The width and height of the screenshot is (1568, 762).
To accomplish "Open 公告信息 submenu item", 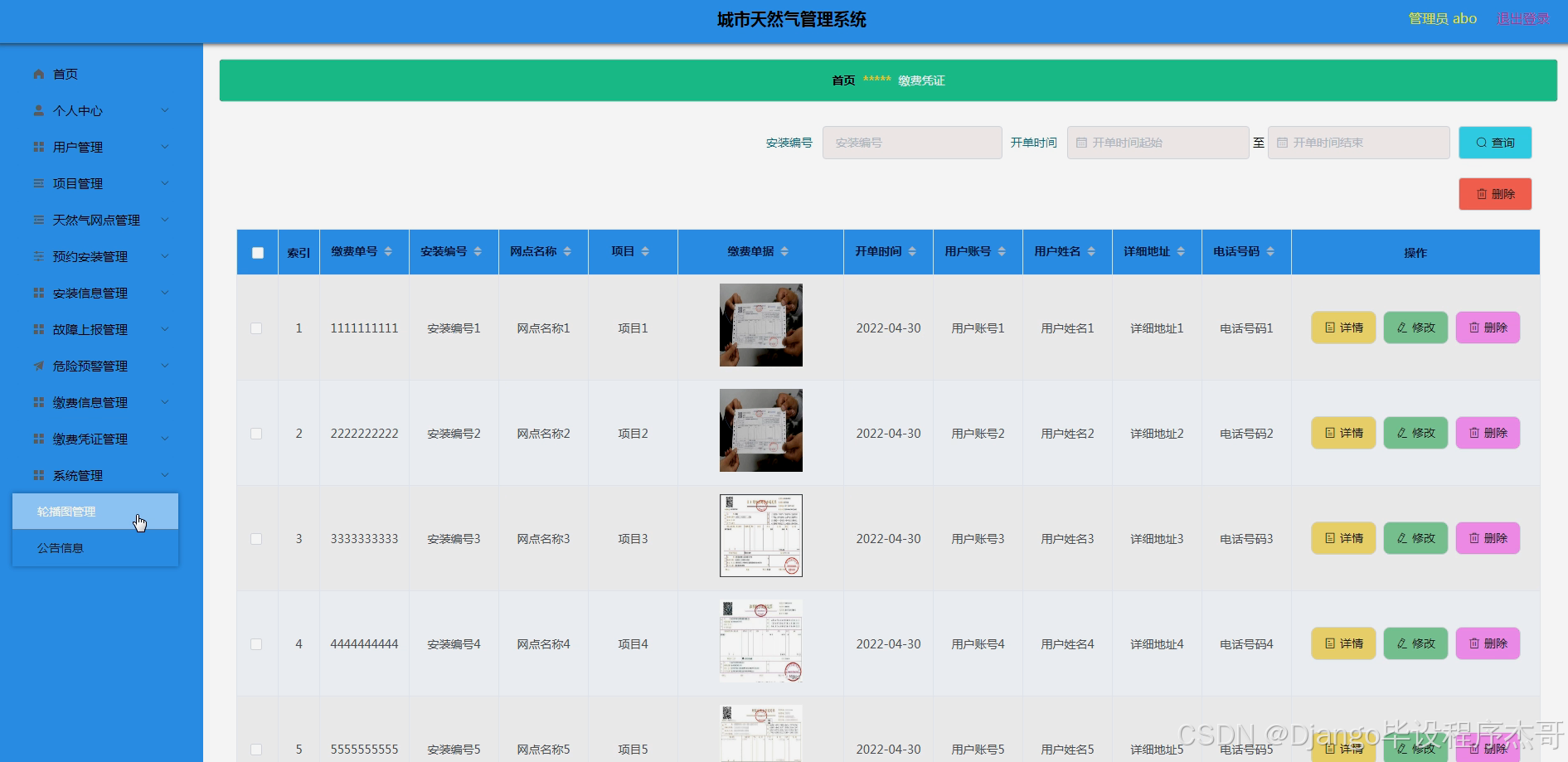I will pos(95,548).
